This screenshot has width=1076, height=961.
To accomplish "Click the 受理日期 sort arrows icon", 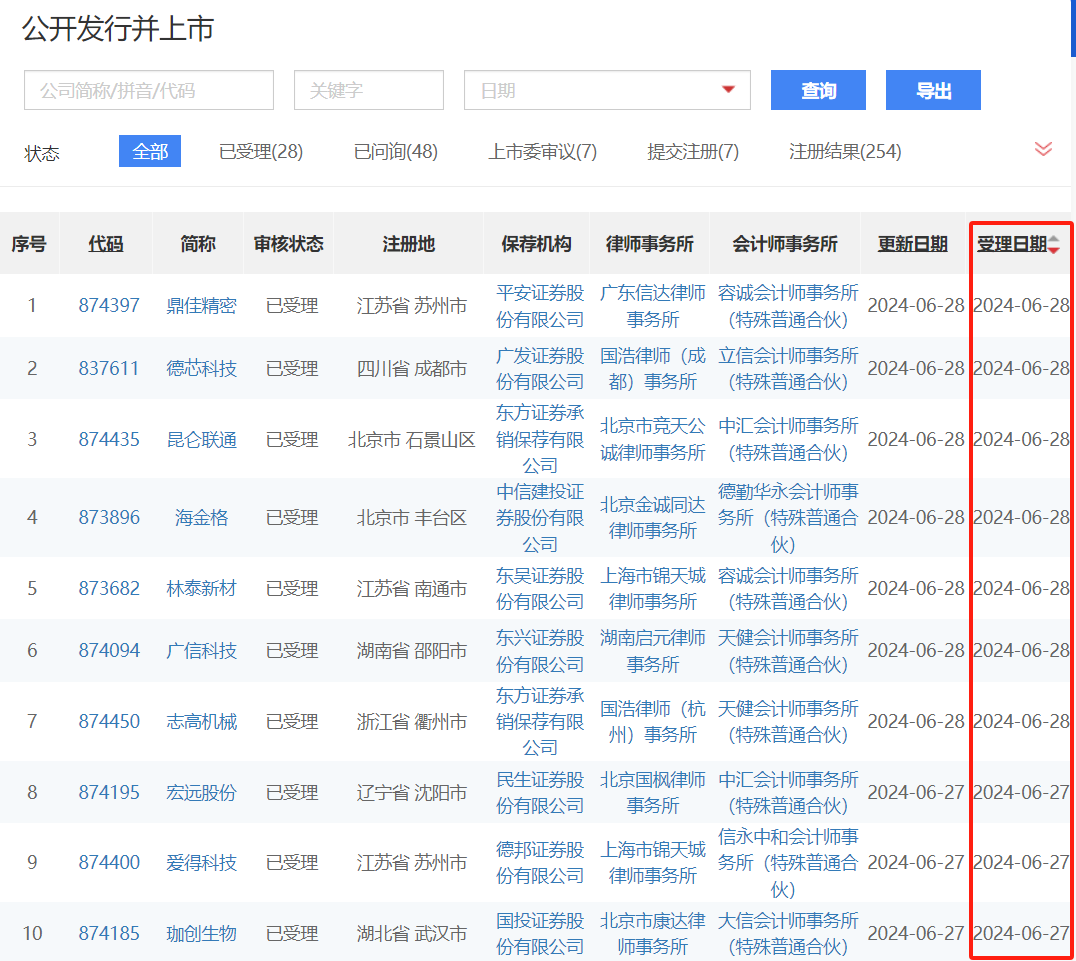I will 1054,244.
